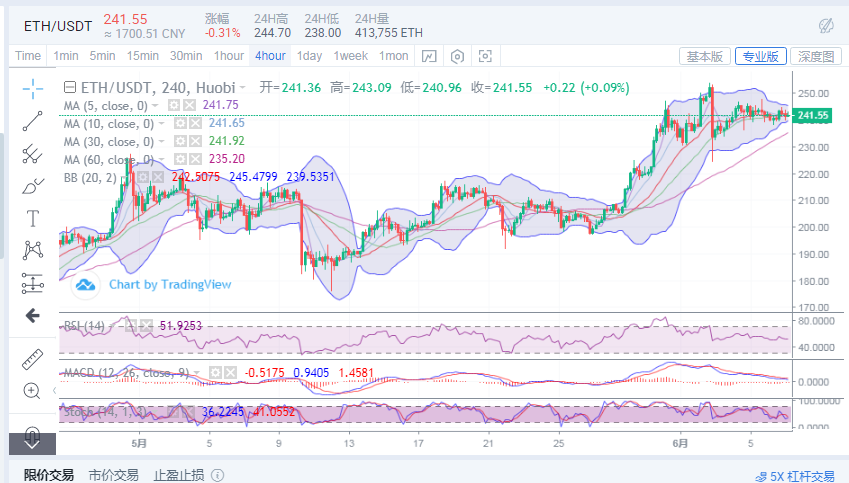Remove the MA (5, close, 0) indicator

[x=189, y=105]
